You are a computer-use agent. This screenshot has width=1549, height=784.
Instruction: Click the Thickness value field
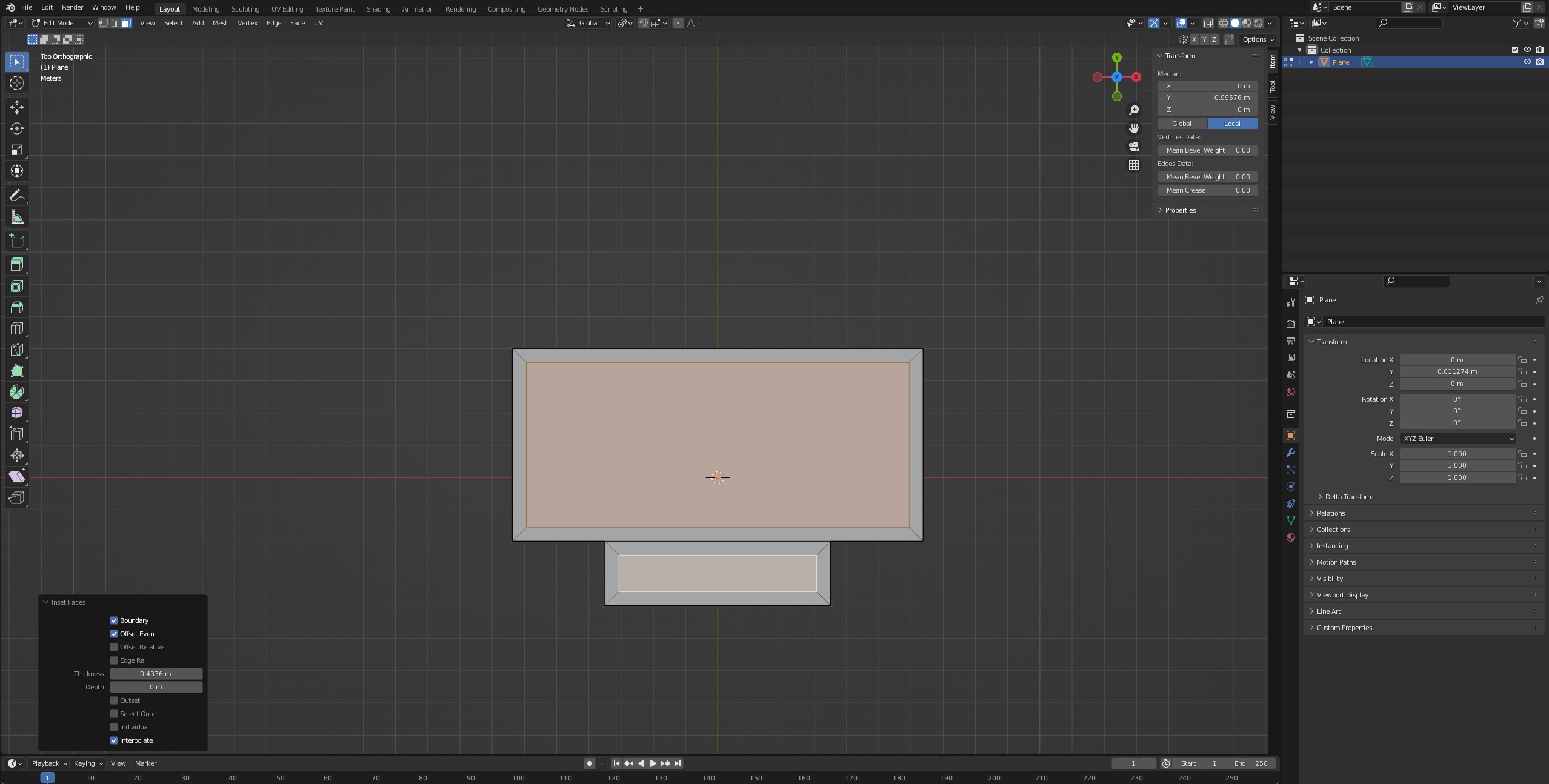tap(156, 674)
